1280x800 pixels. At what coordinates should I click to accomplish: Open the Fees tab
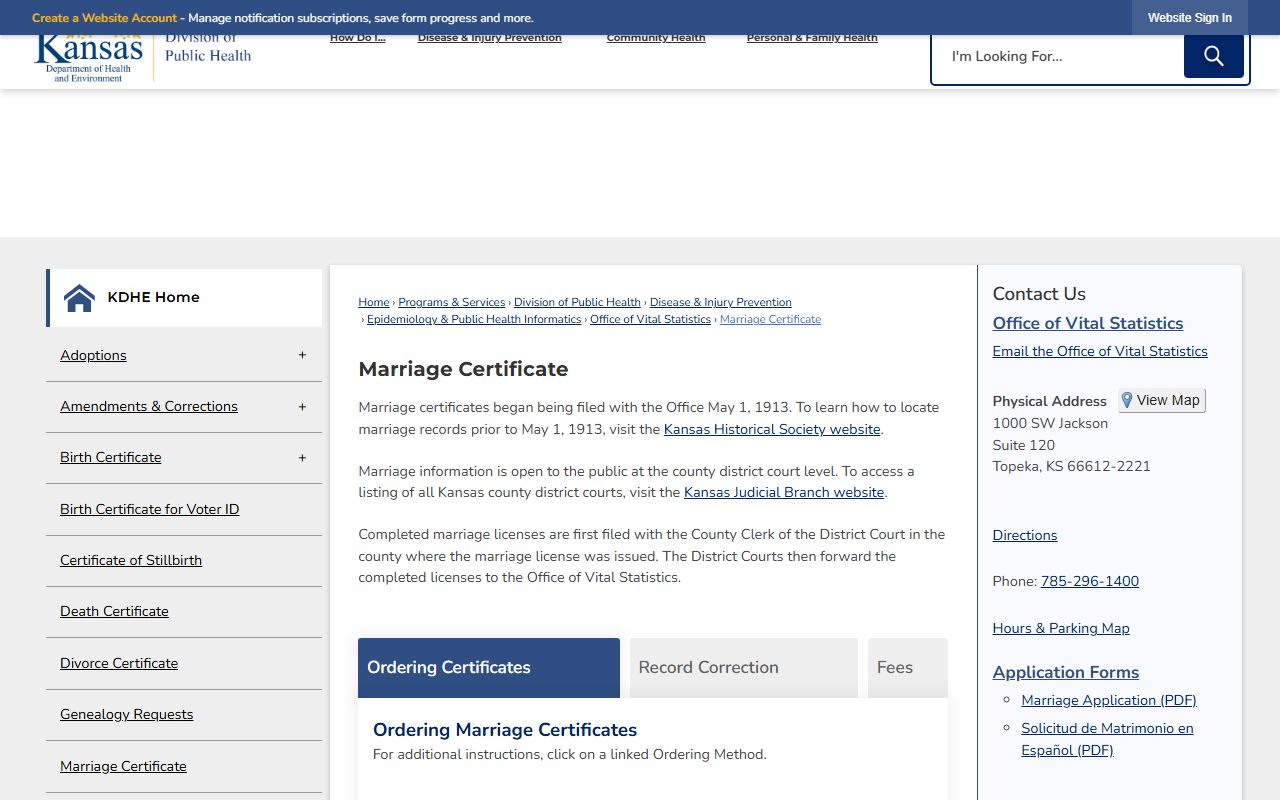tap(908, 668)
